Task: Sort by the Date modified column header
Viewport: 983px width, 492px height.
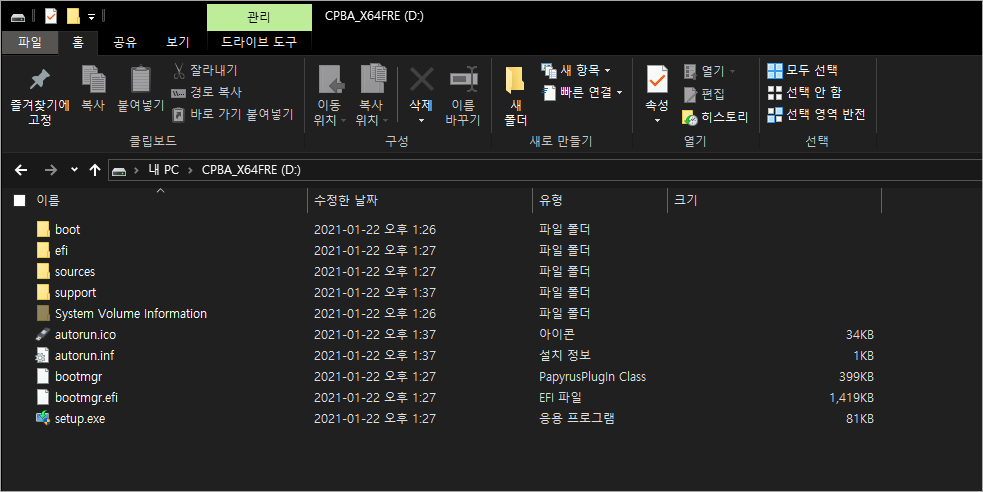Action: (x=345, y=201)
